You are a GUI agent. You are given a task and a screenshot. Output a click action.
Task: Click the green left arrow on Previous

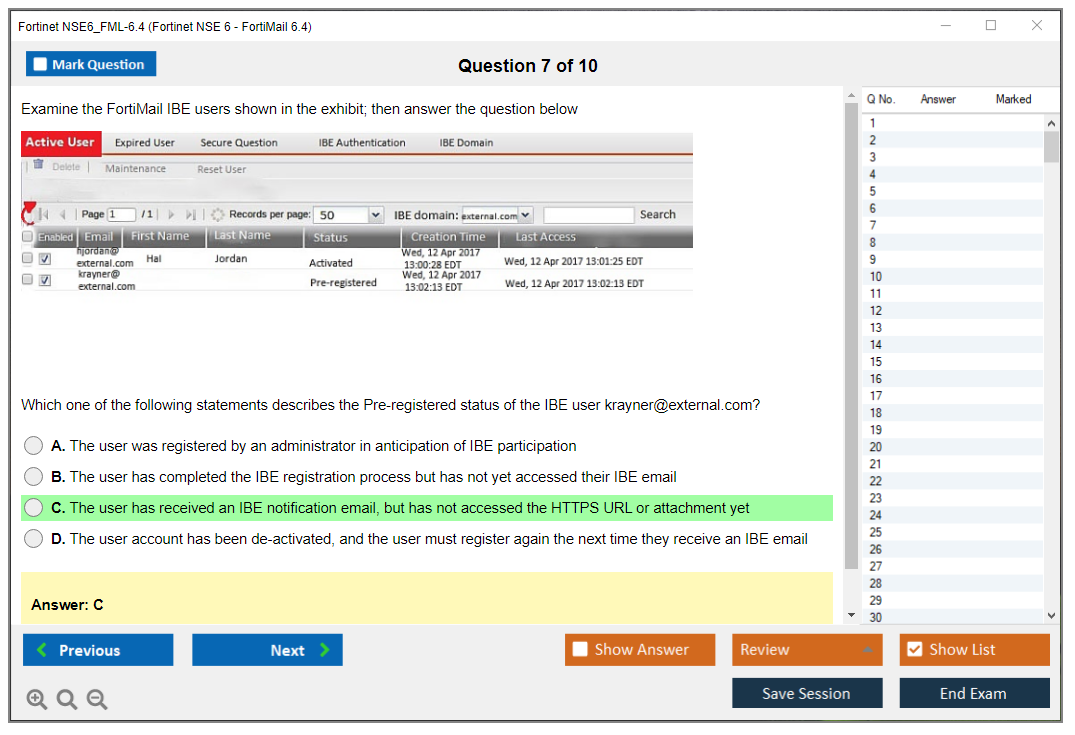tap(41, 650)
